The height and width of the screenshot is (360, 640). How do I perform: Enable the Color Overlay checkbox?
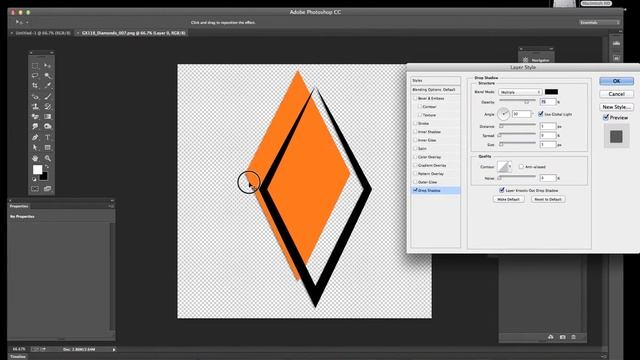[415, 157]
